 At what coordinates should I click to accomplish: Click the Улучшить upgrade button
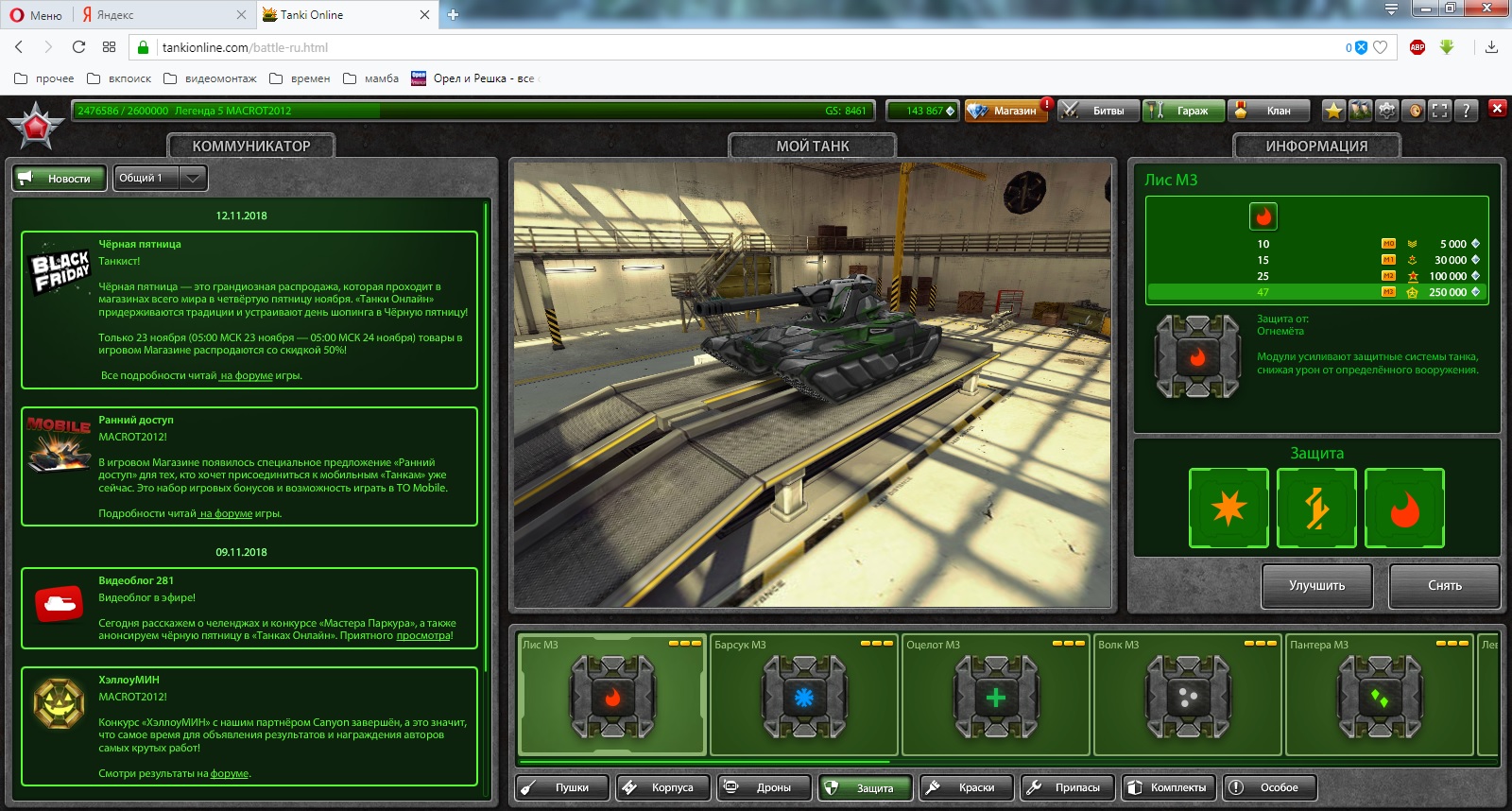1317,586
